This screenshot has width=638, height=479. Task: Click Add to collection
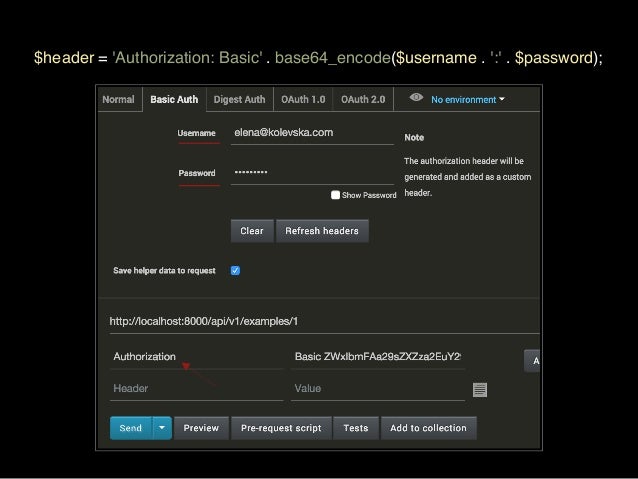point(428,428)
